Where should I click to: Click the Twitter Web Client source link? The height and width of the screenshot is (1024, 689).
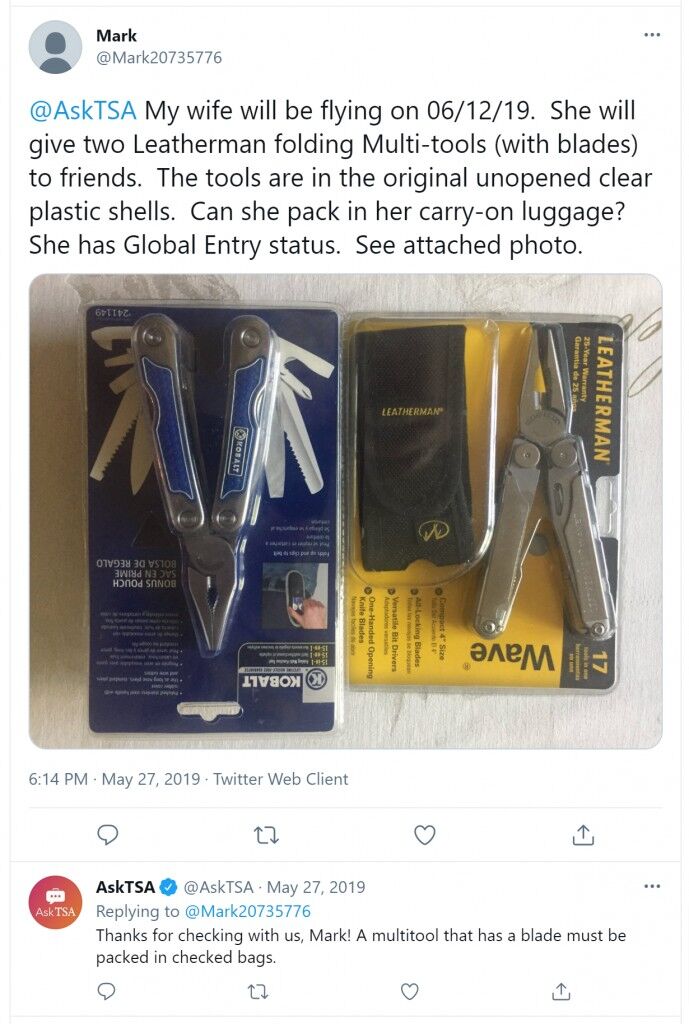(x=281, y=779)
